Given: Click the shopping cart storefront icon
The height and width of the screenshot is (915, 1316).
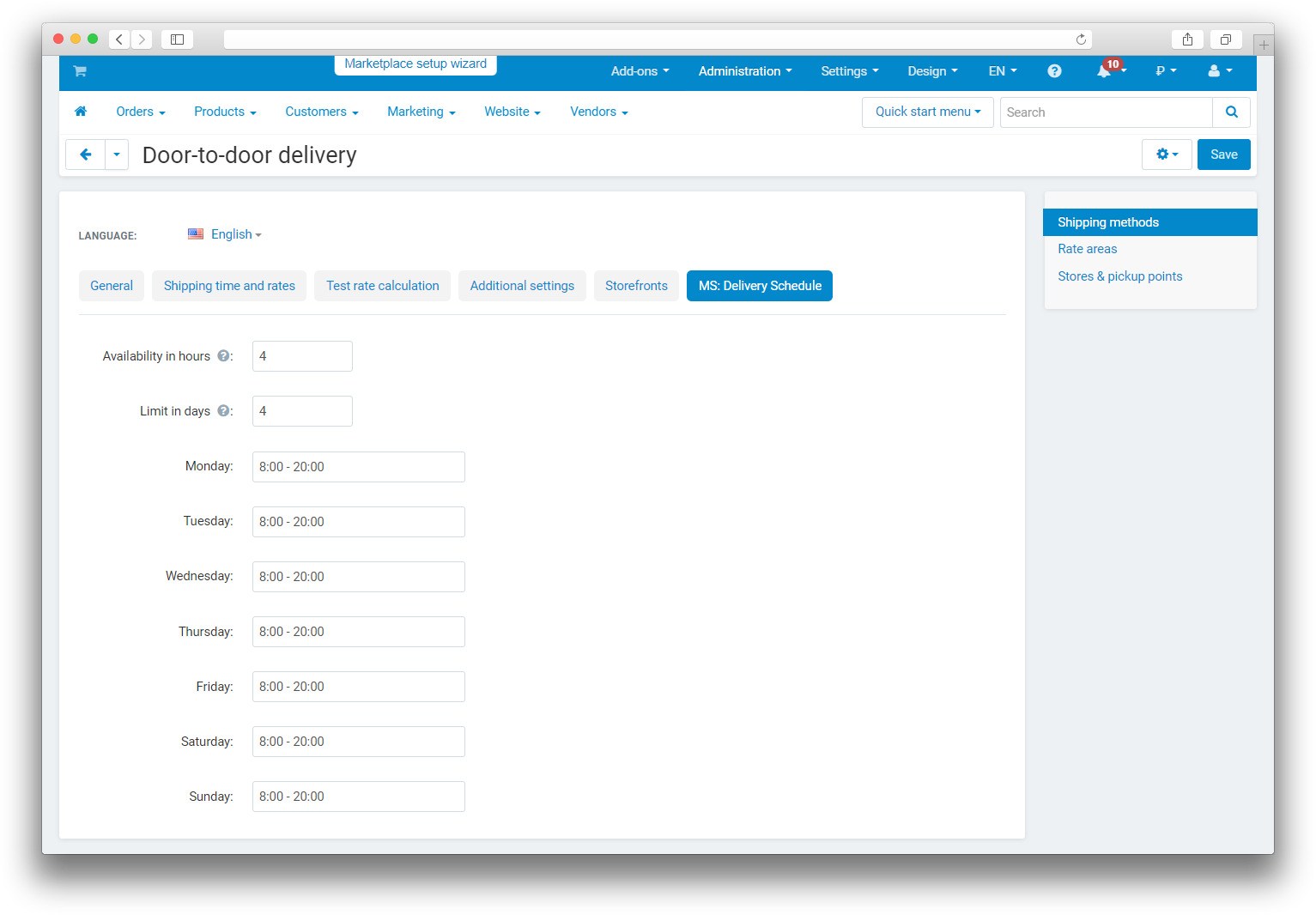Looking at the screenshot, I should pos(80,71).
